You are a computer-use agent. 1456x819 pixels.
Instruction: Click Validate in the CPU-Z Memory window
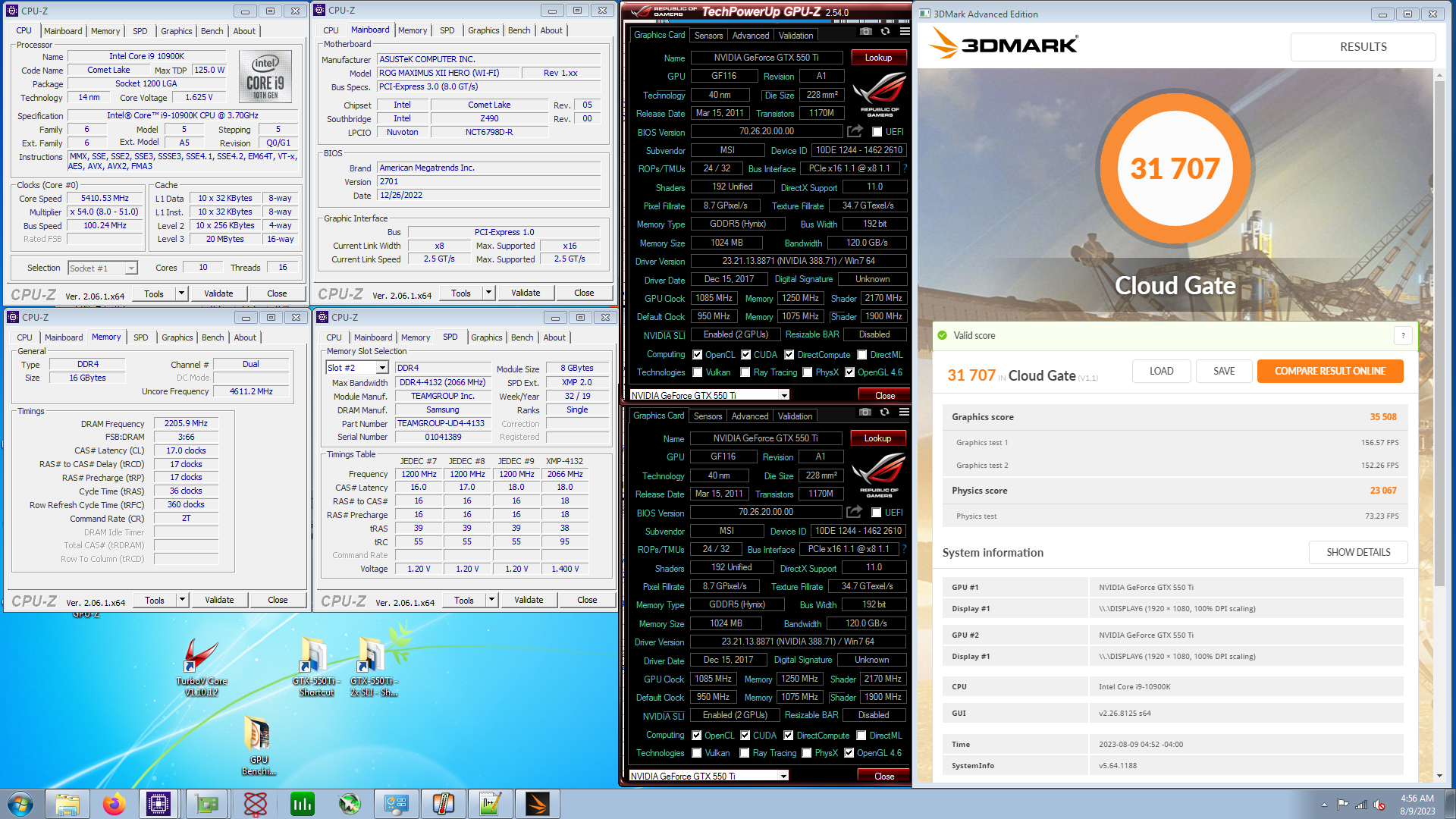(219, 600)
